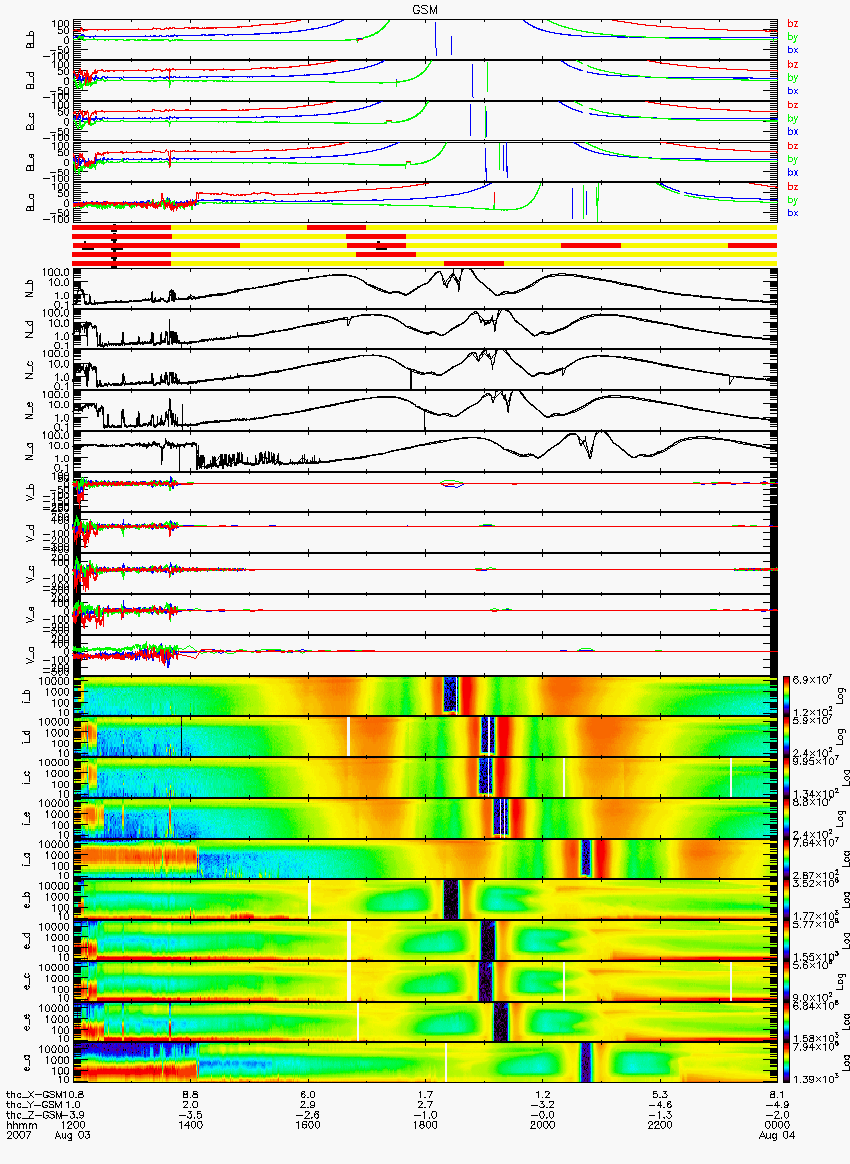Screen dimensions: 850x1164
Task: Click the bx legend label of the B_a panel
Action: tap(792, 213)
